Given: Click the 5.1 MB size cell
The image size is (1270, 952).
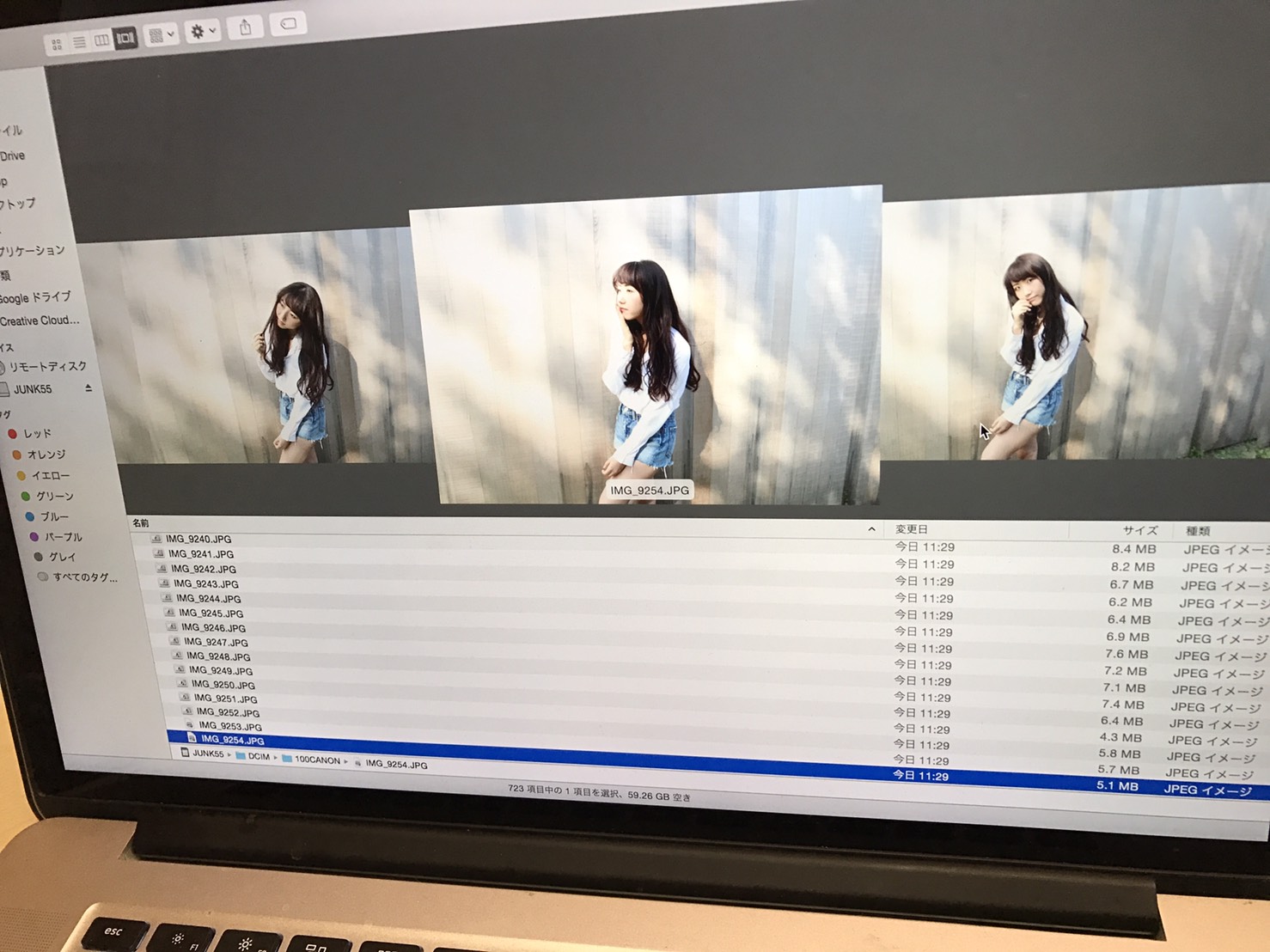Looking at the screenshot, I should 1117,786.
